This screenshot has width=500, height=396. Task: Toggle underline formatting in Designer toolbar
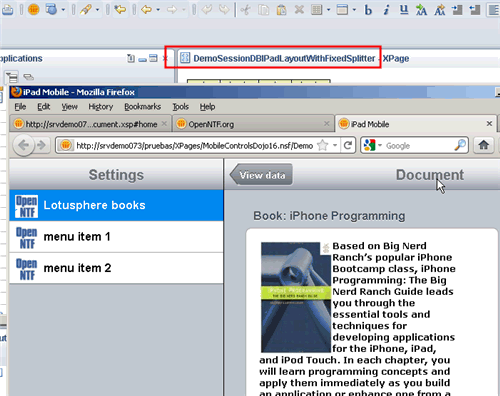pos(404,10)
